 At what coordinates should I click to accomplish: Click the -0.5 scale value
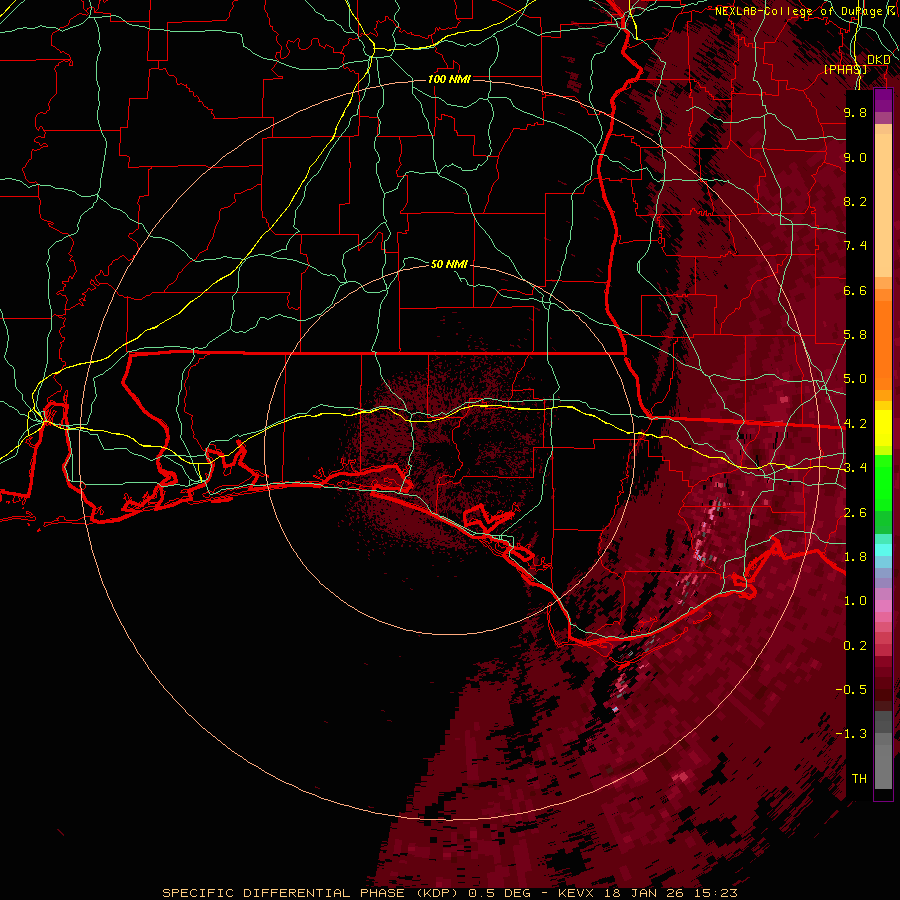click(x=851, y=690)
